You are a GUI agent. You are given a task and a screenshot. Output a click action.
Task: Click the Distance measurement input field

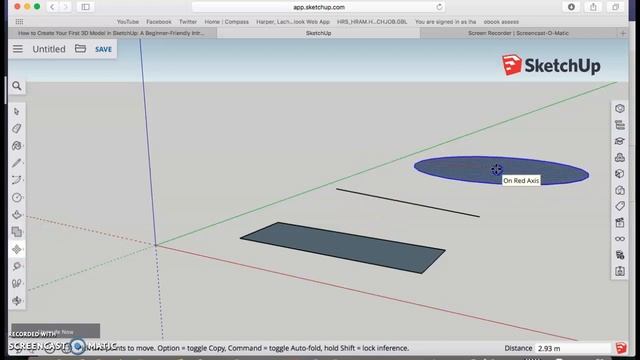tap(572, 348)
